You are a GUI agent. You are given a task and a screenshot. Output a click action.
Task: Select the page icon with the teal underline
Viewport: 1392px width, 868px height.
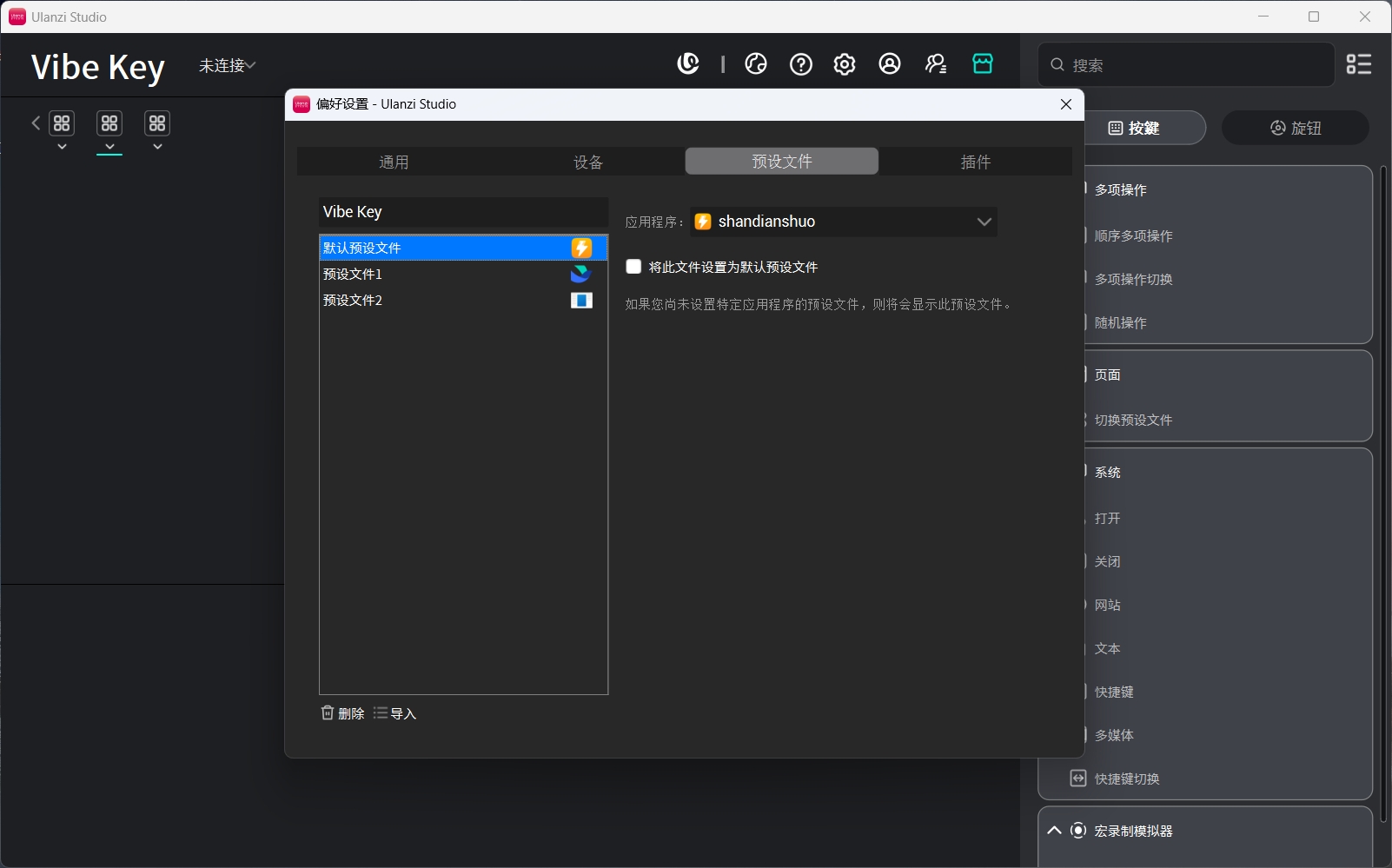click(x=109, y=123)
